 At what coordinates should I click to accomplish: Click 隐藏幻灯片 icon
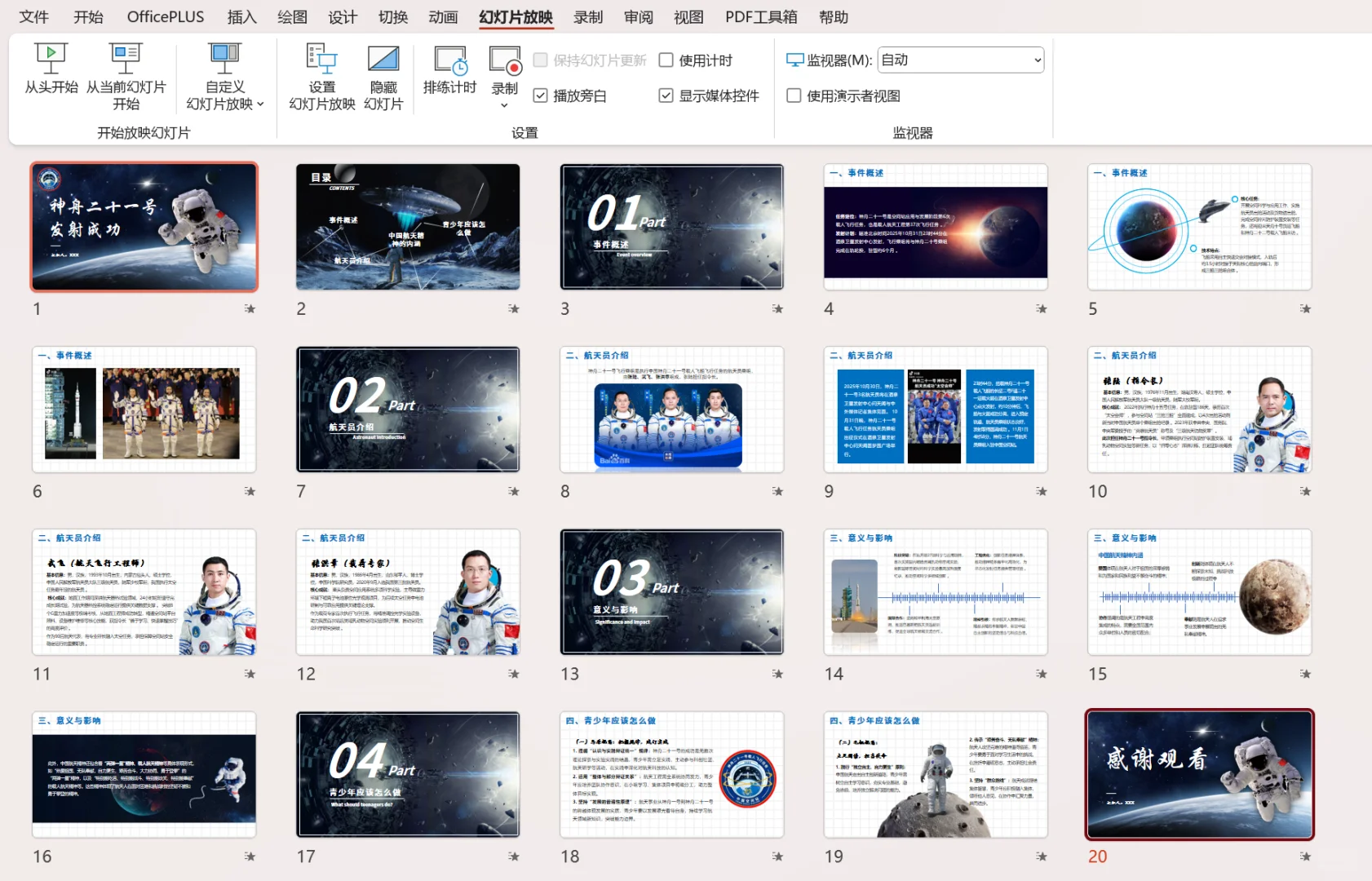[x=383, y=59]
